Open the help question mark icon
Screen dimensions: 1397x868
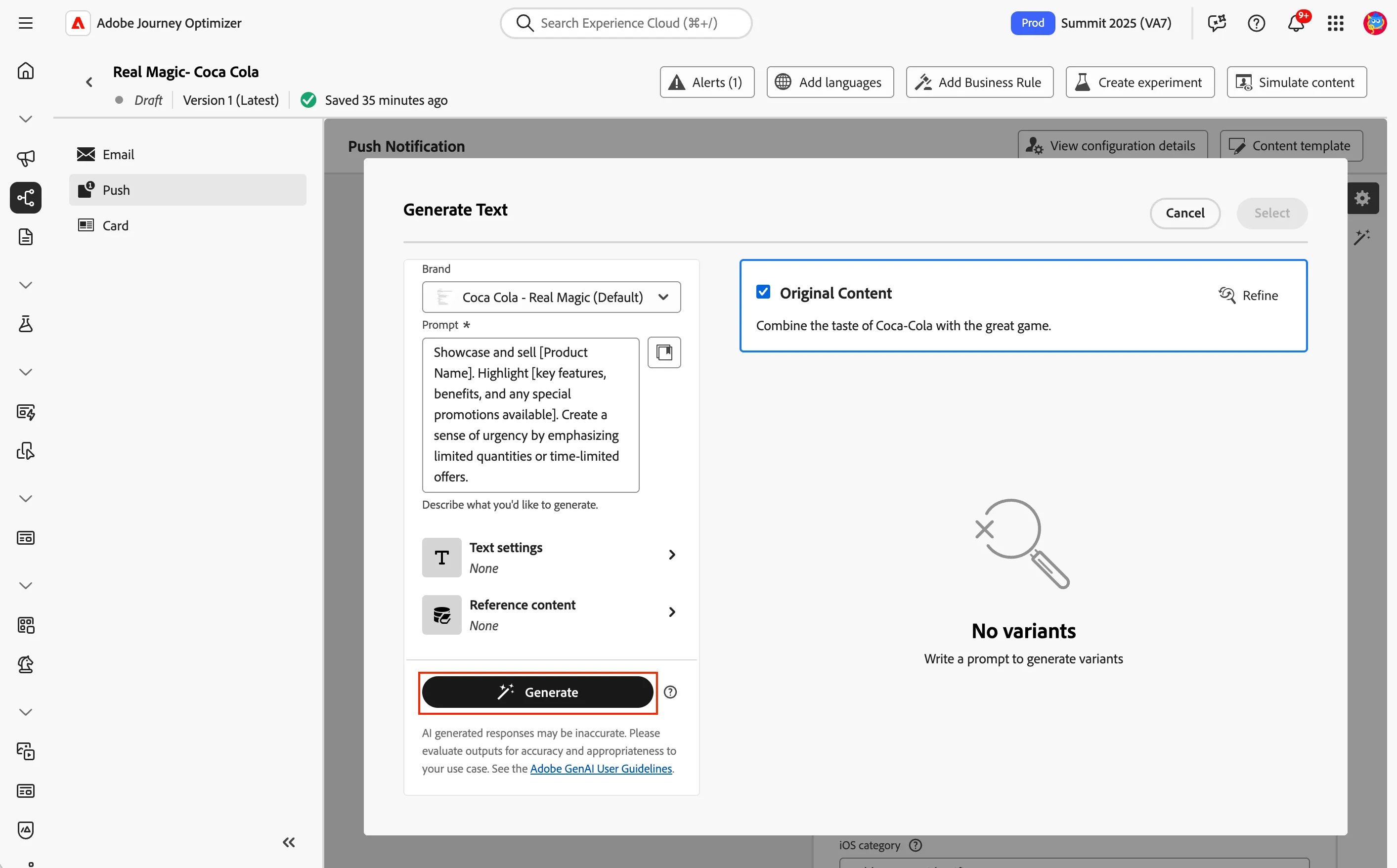pos(1257,23)
